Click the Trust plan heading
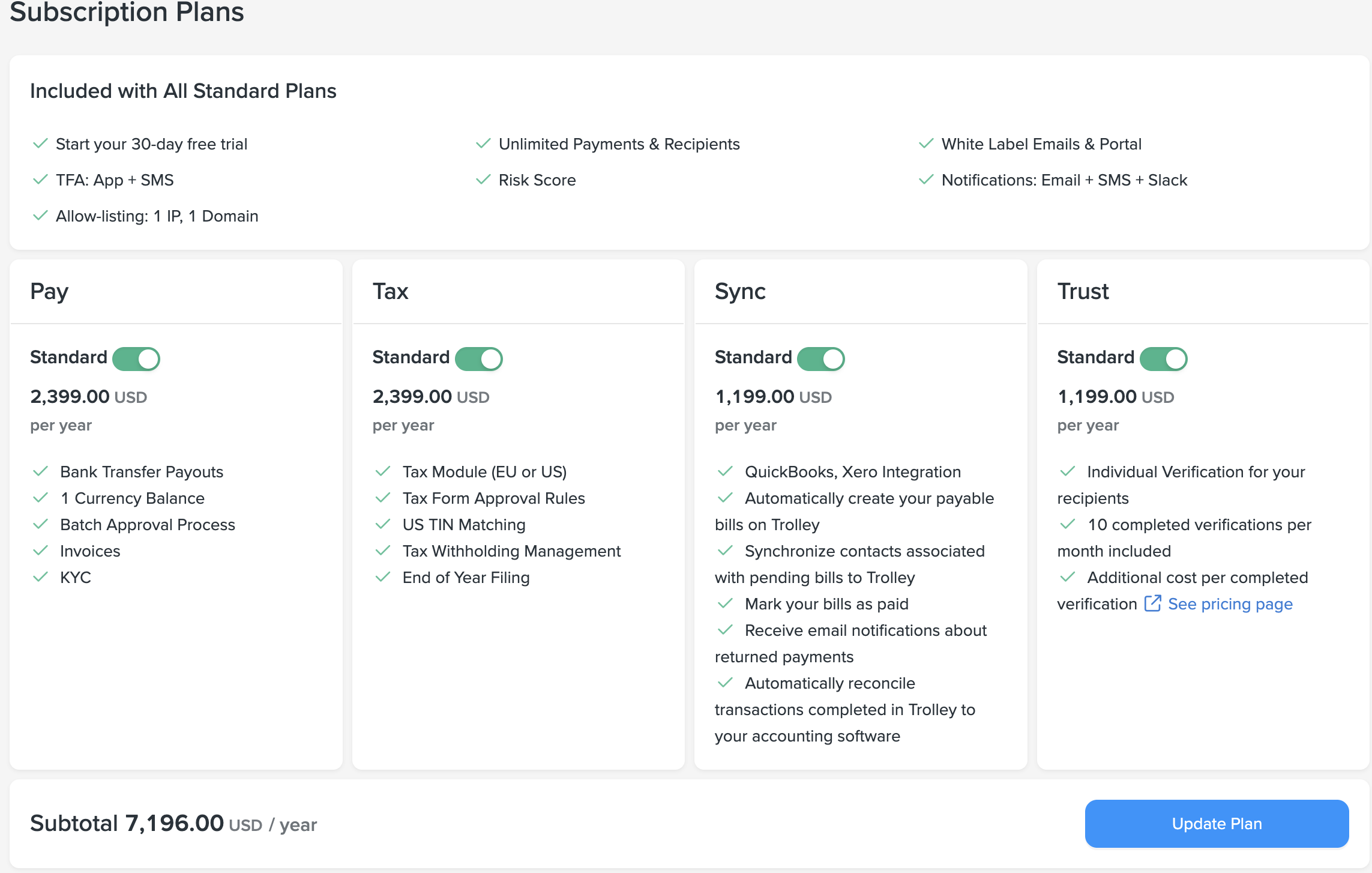This screenshot has height=873, width=1372. click(1083, 291)
